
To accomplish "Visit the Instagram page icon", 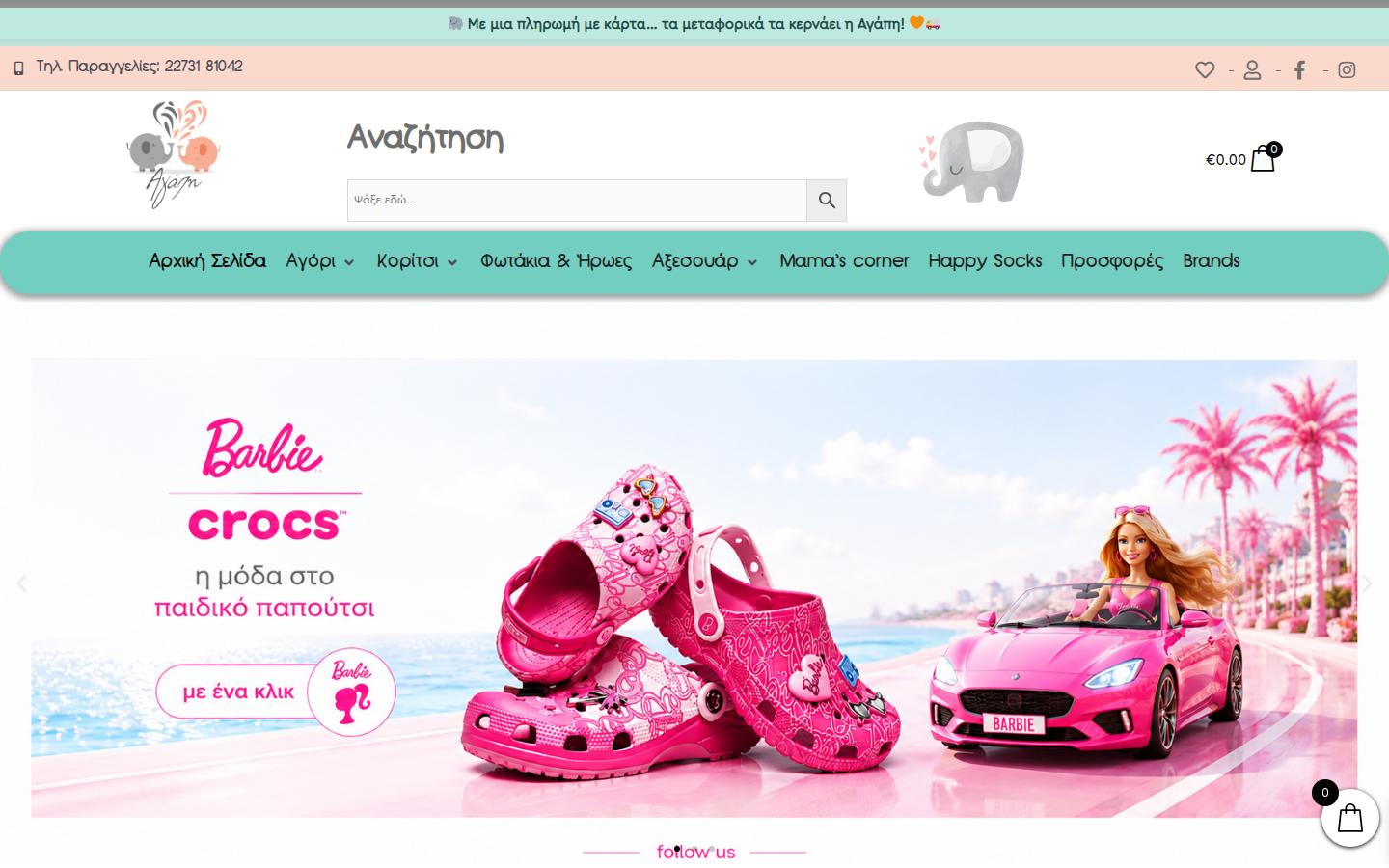I will pos(1348,69).
